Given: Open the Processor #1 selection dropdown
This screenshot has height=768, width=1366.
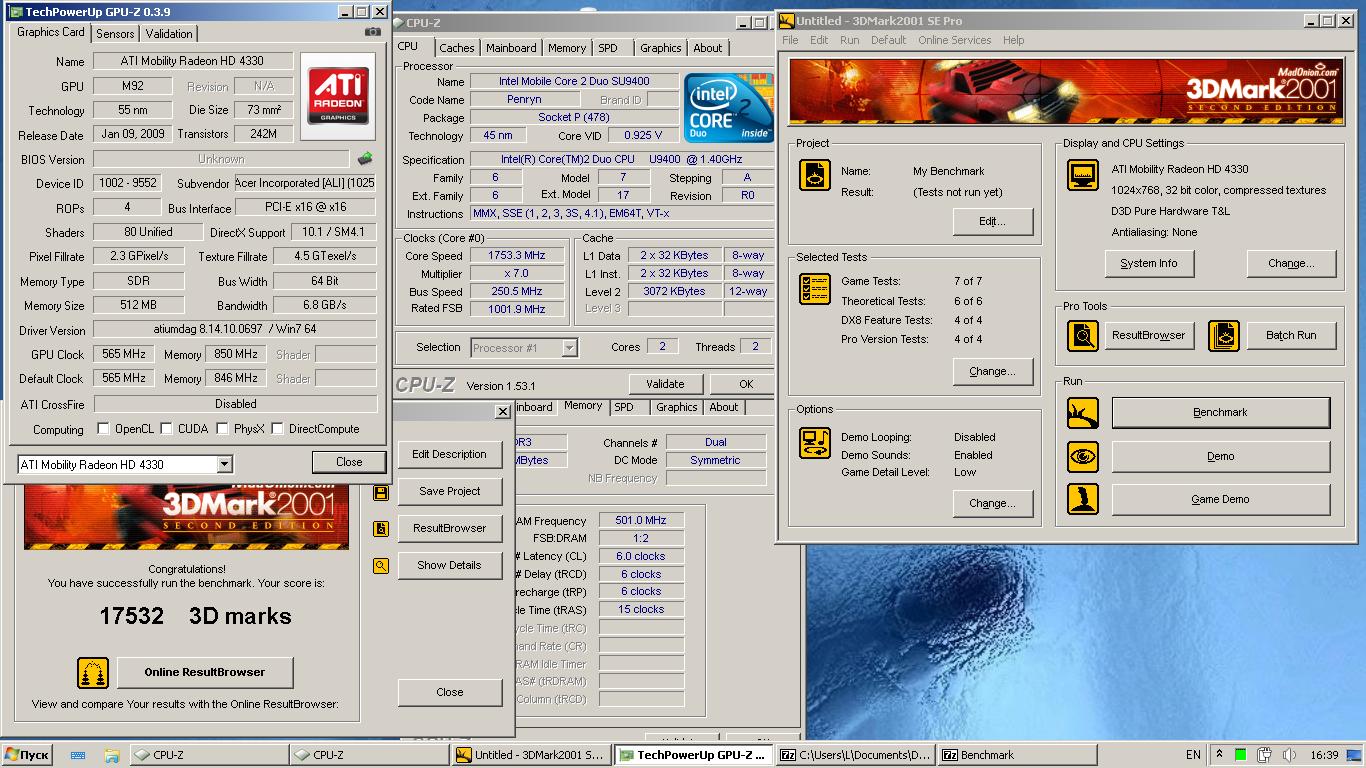Looking at the screenshot, I should coord(569,348).
